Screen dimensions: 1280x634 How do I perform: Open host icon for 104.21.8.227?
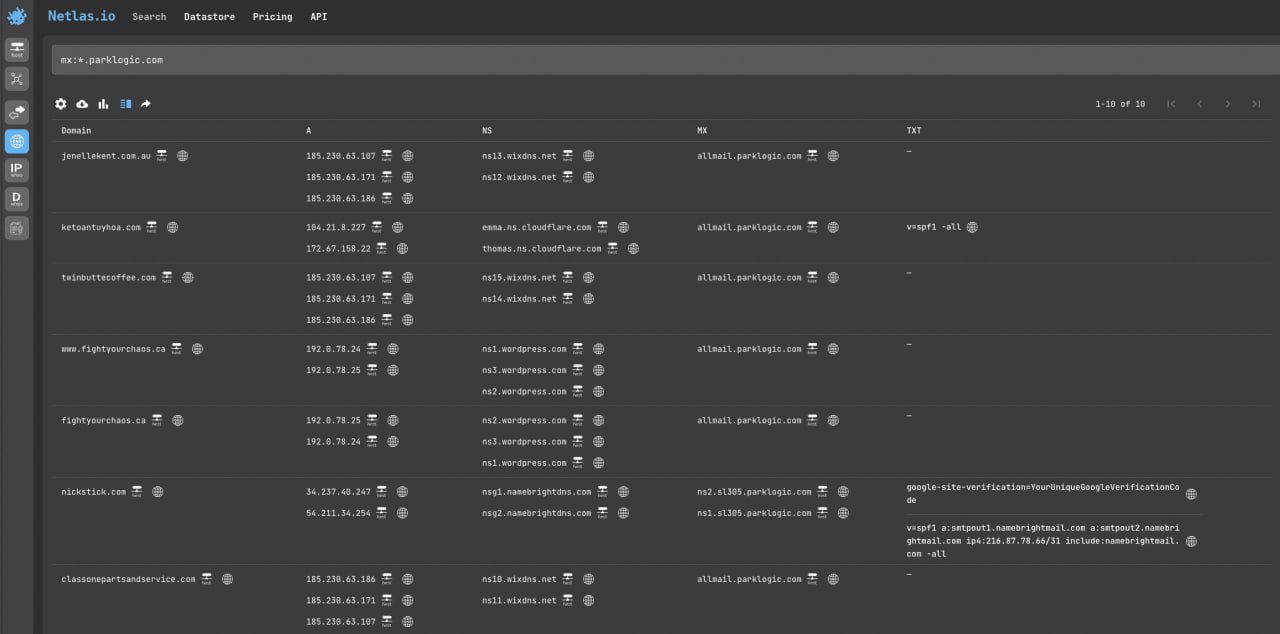click(x=376, y=228)
